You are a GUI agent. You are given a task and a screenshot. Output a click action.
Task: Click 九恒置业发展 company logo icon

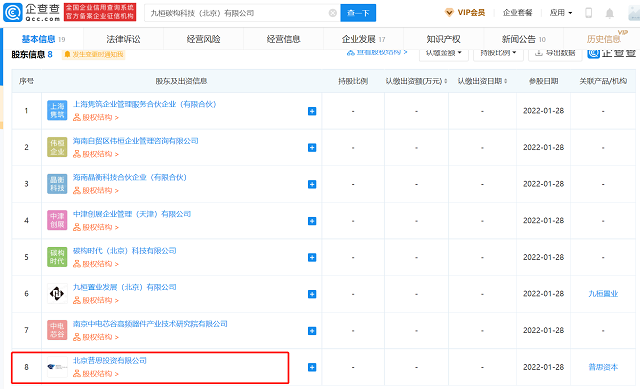coord(57,293)
